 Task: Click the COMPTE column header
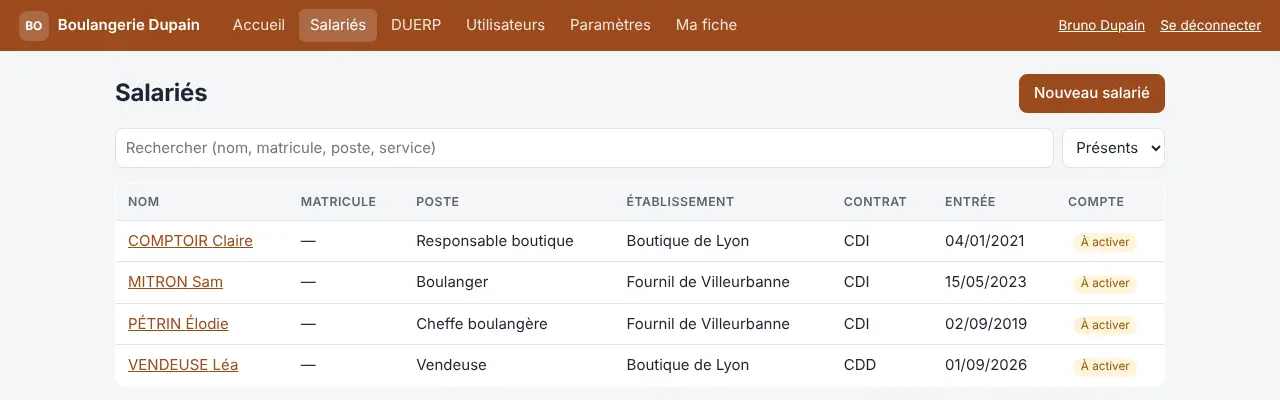(x=1096, y=202)
